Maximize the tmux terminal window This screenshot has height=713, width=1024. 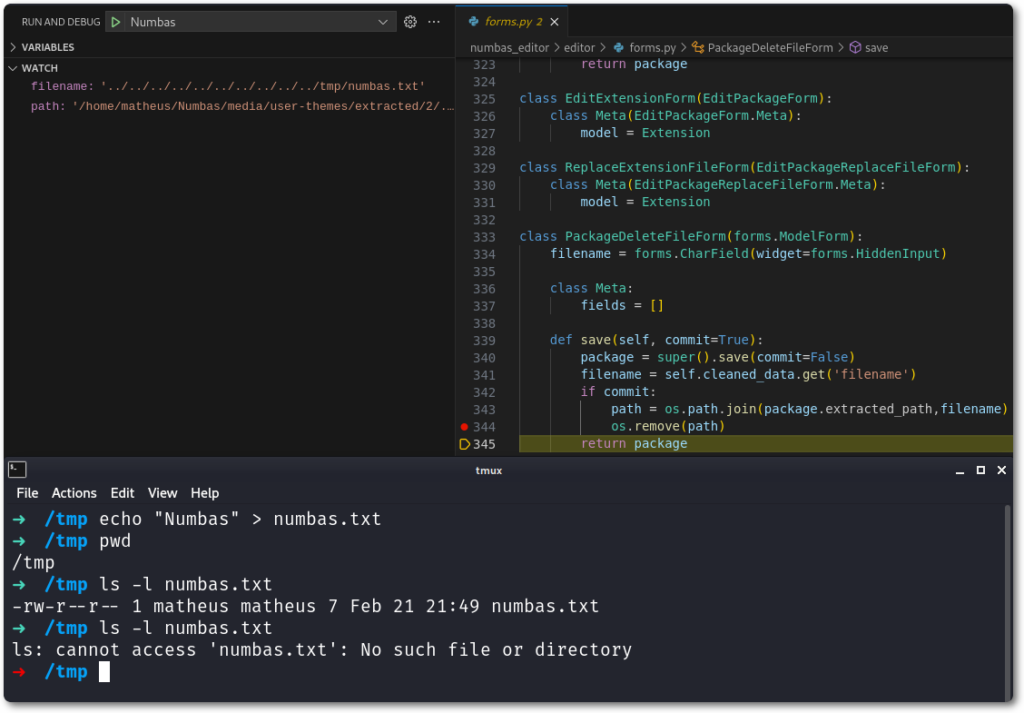click(981, 470)
